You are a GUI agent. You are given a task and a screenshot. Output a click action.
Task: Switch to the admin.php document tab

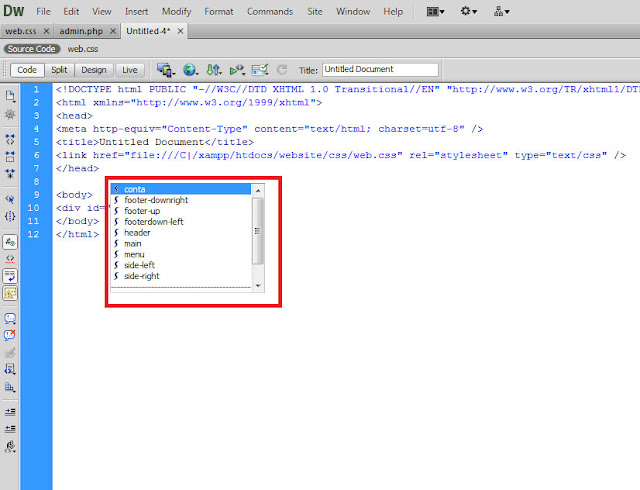point(81,31)
